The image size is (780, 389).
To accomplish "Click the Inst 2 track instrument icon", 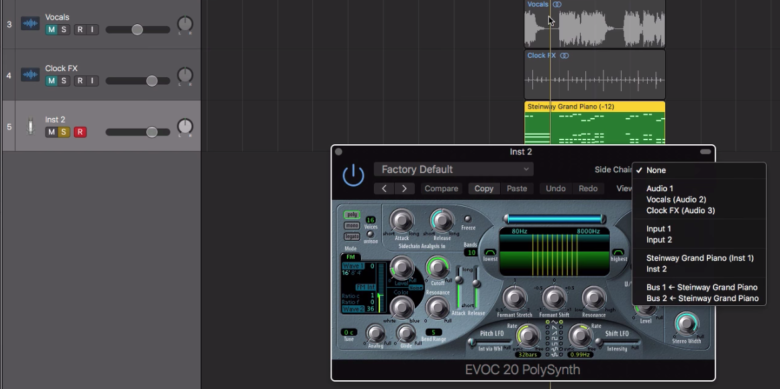I will (30, 126).
